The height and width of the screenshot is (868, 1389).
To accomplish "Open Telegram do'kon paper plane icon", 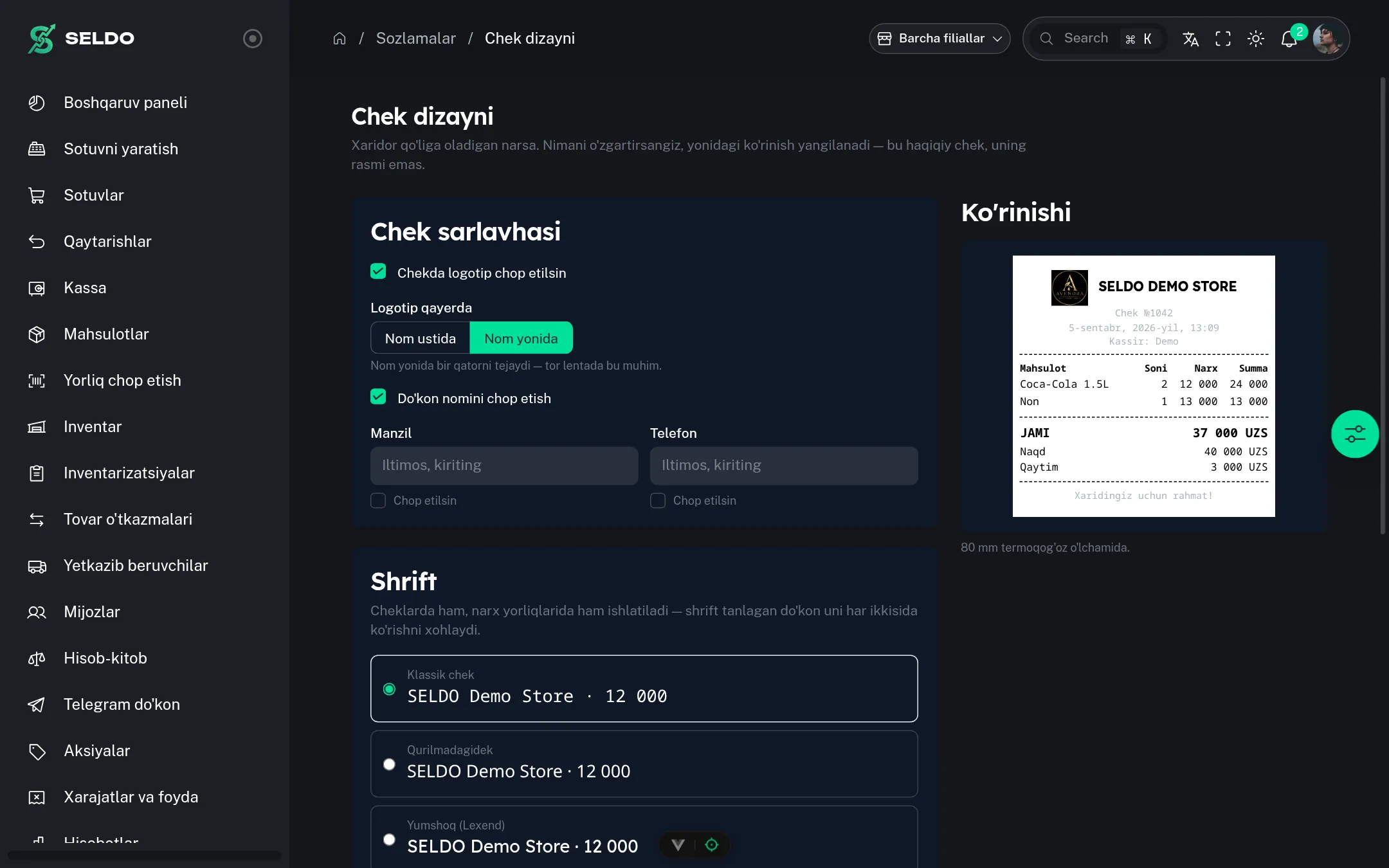I will (x=37, y=705).
